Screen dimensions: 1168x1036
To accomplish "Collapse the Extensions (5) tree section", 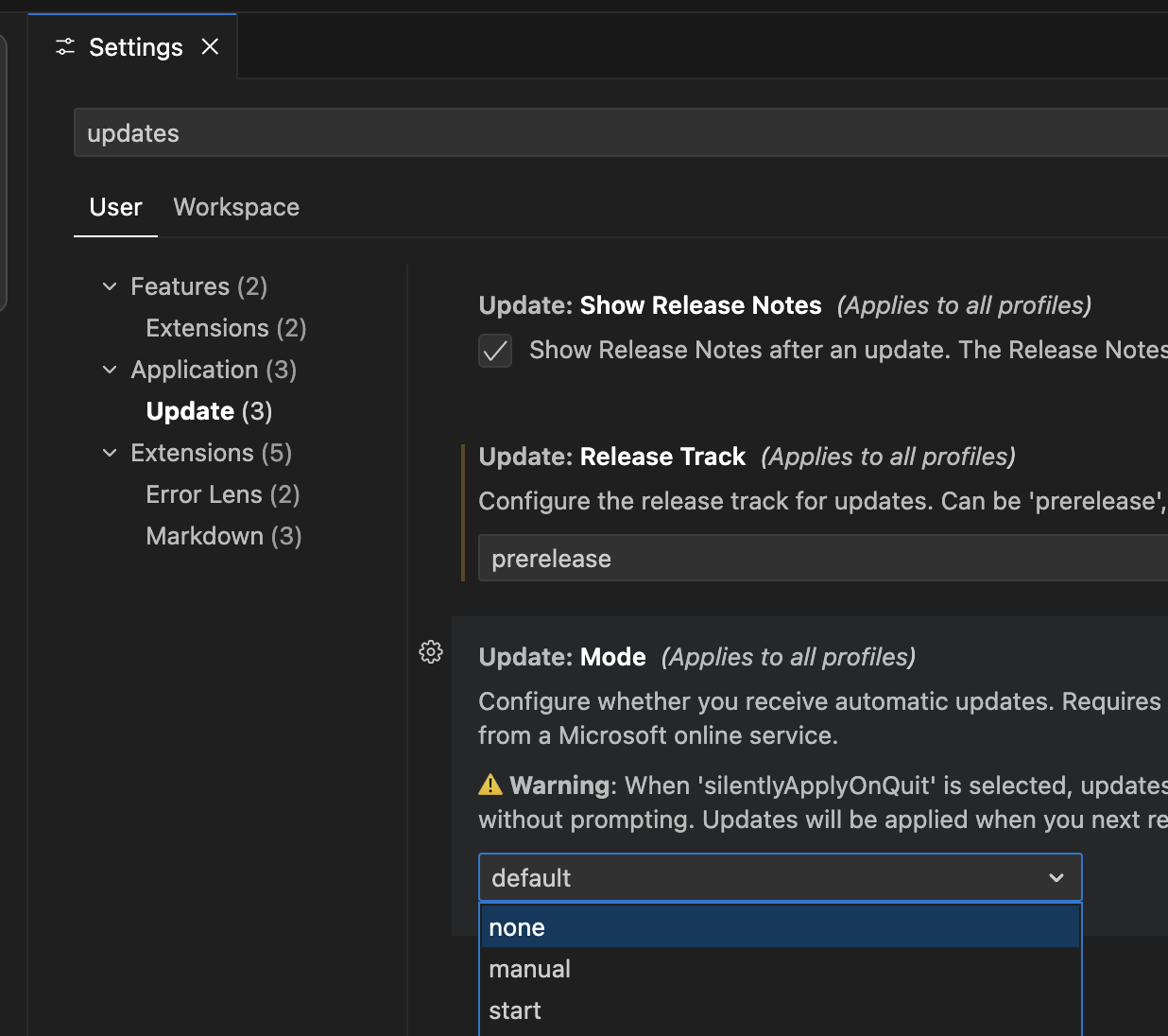I will point(110,453).
